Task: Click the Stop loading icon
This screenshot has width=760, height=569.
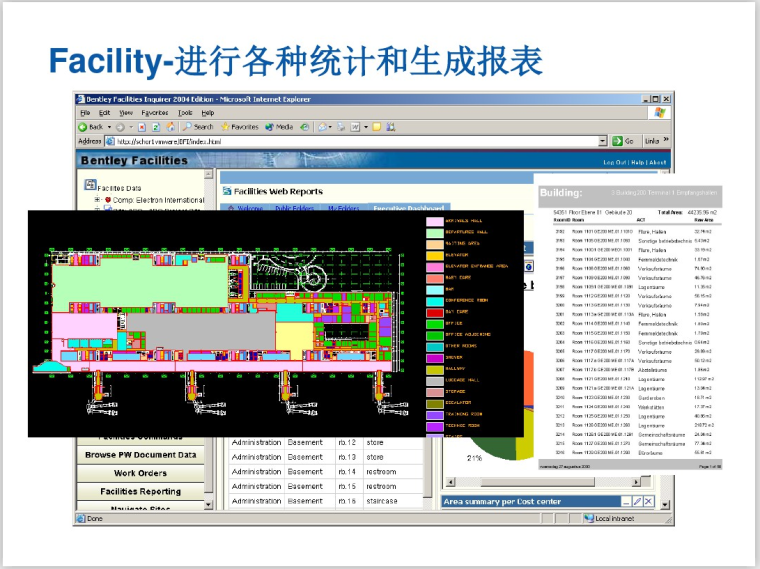Action: 143,127
